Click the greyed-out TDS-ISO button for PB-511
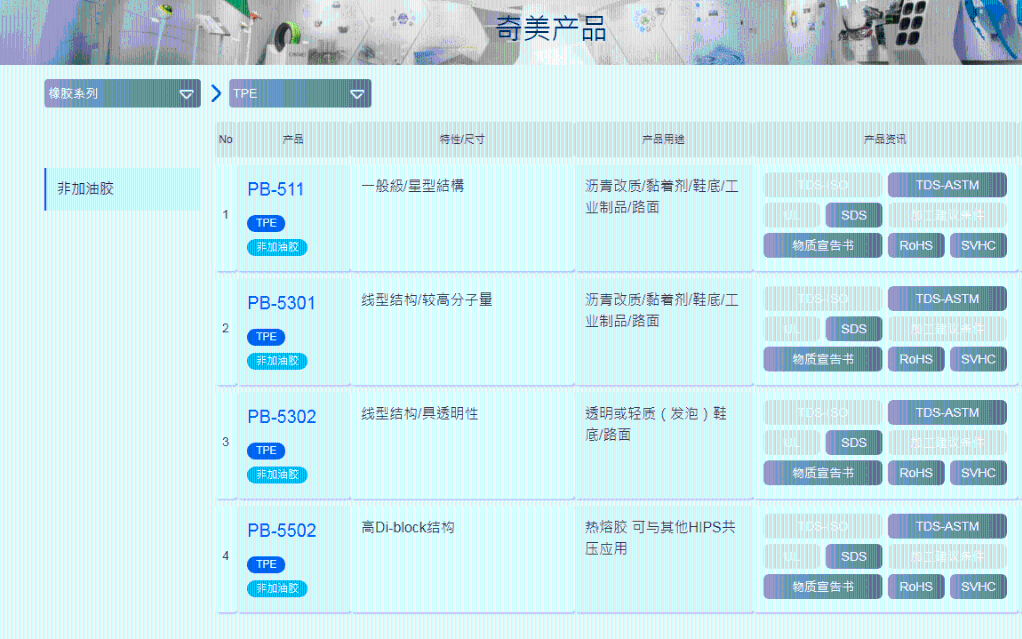The image size is (1022, 639). coord(823,185)
